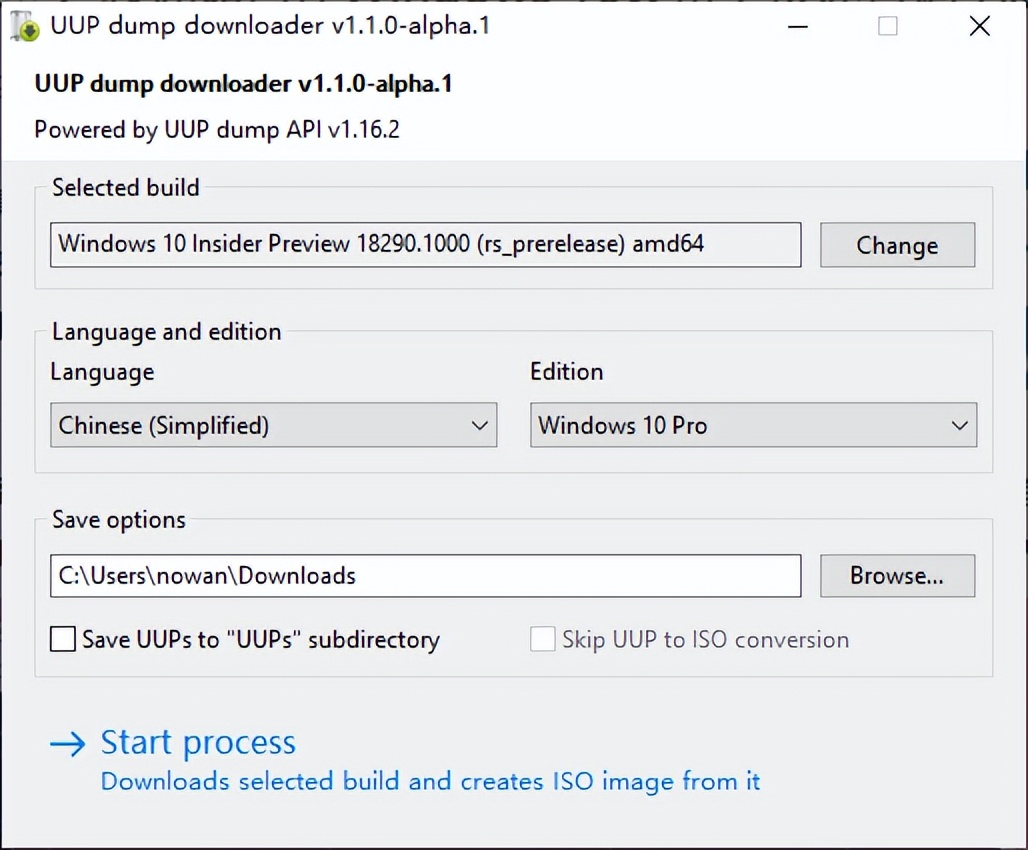Screen dimensions: 1028x850
Task: Click the UUP dump app icon in title bar
Action: tap(25, 26)
